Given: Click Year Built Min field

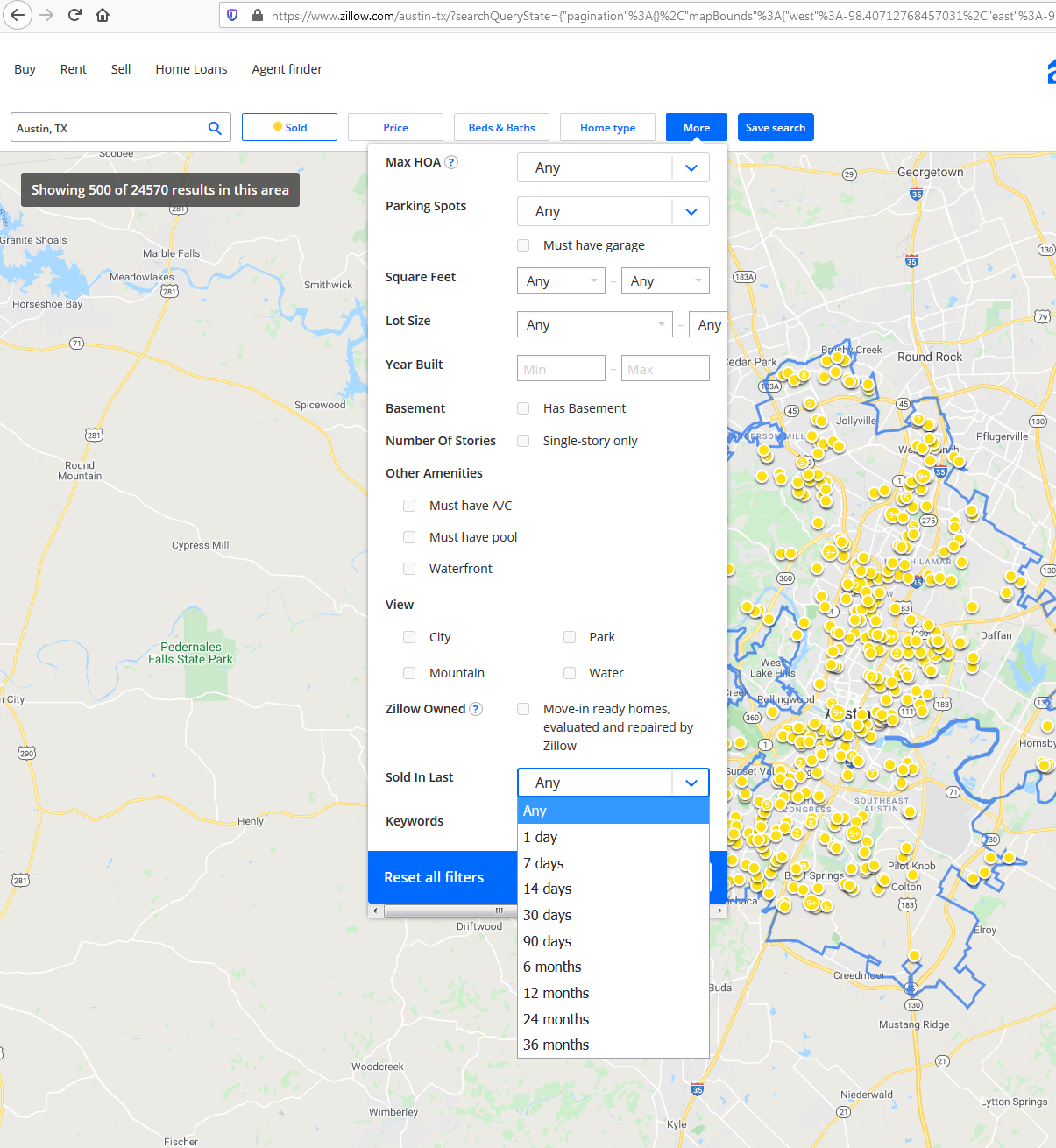Looking at the screenshot, I should [561, 368].
